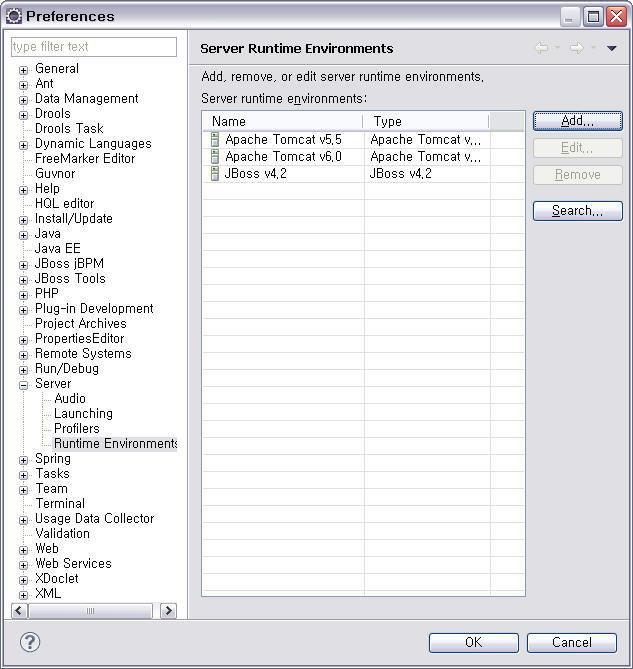This screenshot has height=669, width=633.
Task: Select XDoclet tree item
Action: [x=57, y=579]
